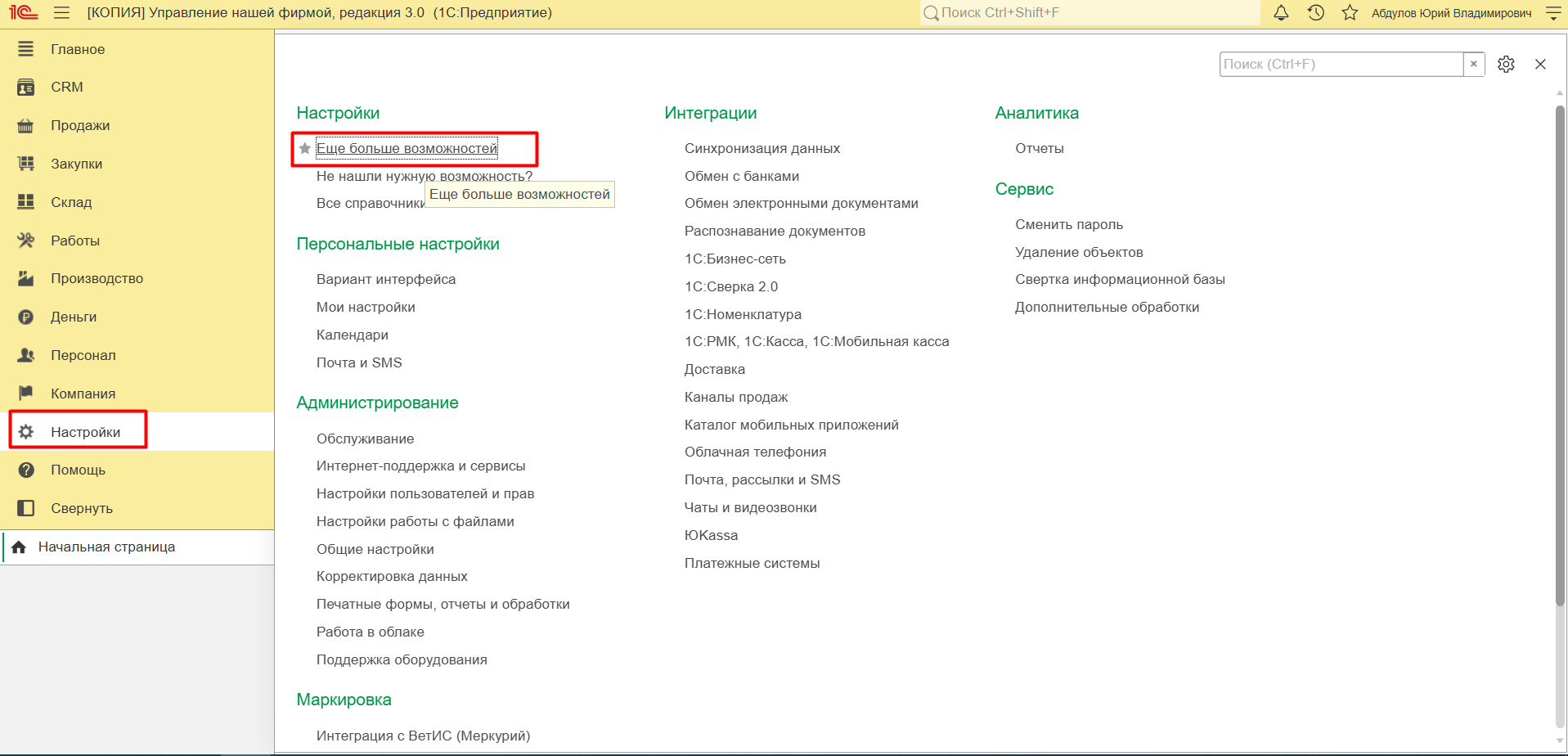Focus the global search field Ctrl+Shift+F
The width and height of the screenshot is (1568, 756).
[1090, 13]
